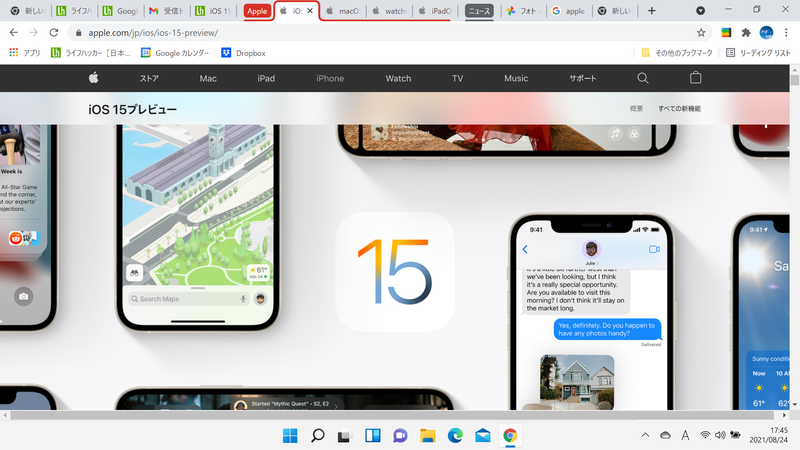The width and height of the screenshot is (800, 450).
Task: Open the アプリ bookmarks shortcut
Action: [x=24, y=53]
